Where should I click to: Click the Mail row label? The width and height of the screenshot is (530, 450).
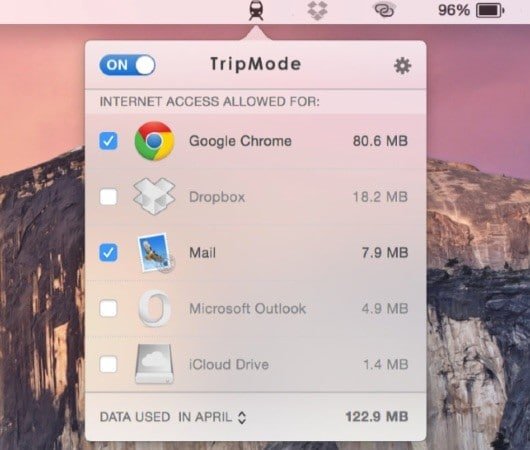pos(202,253)
